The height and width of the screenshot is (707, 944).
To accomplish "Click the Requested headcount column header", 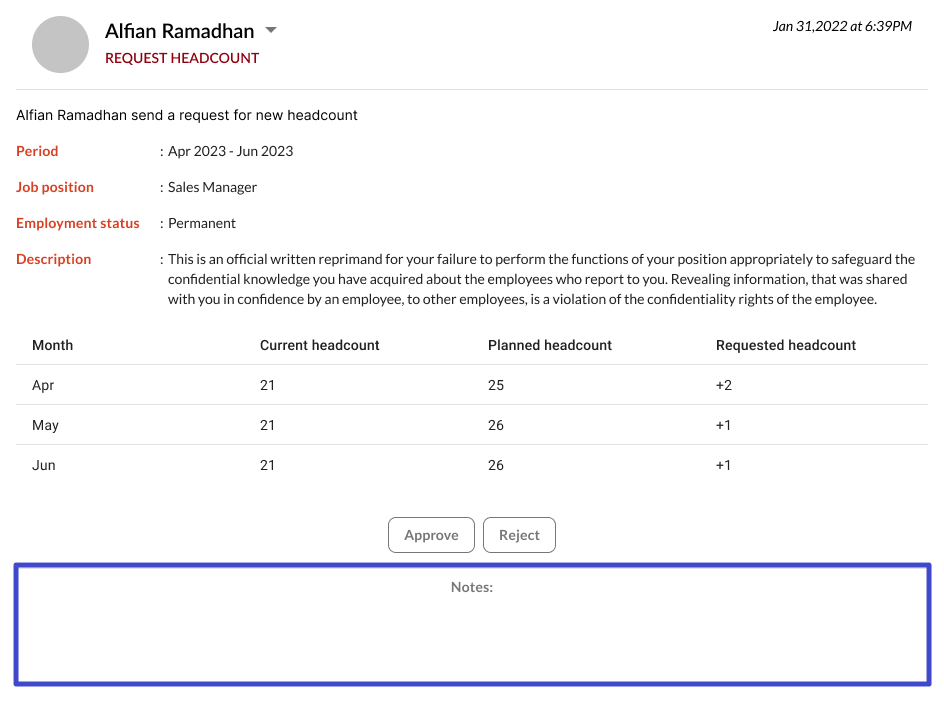I will tap(785, 345).
